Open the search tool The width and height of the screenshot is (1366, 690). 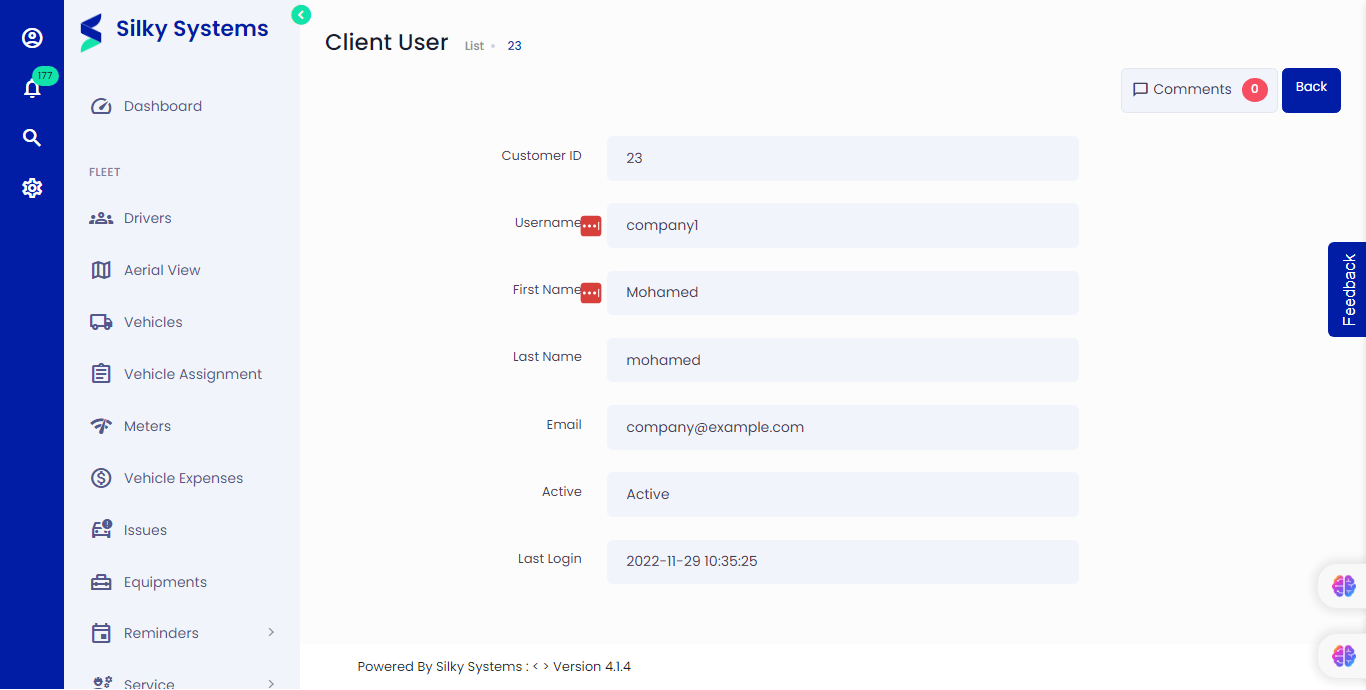[x=32, y=137]
